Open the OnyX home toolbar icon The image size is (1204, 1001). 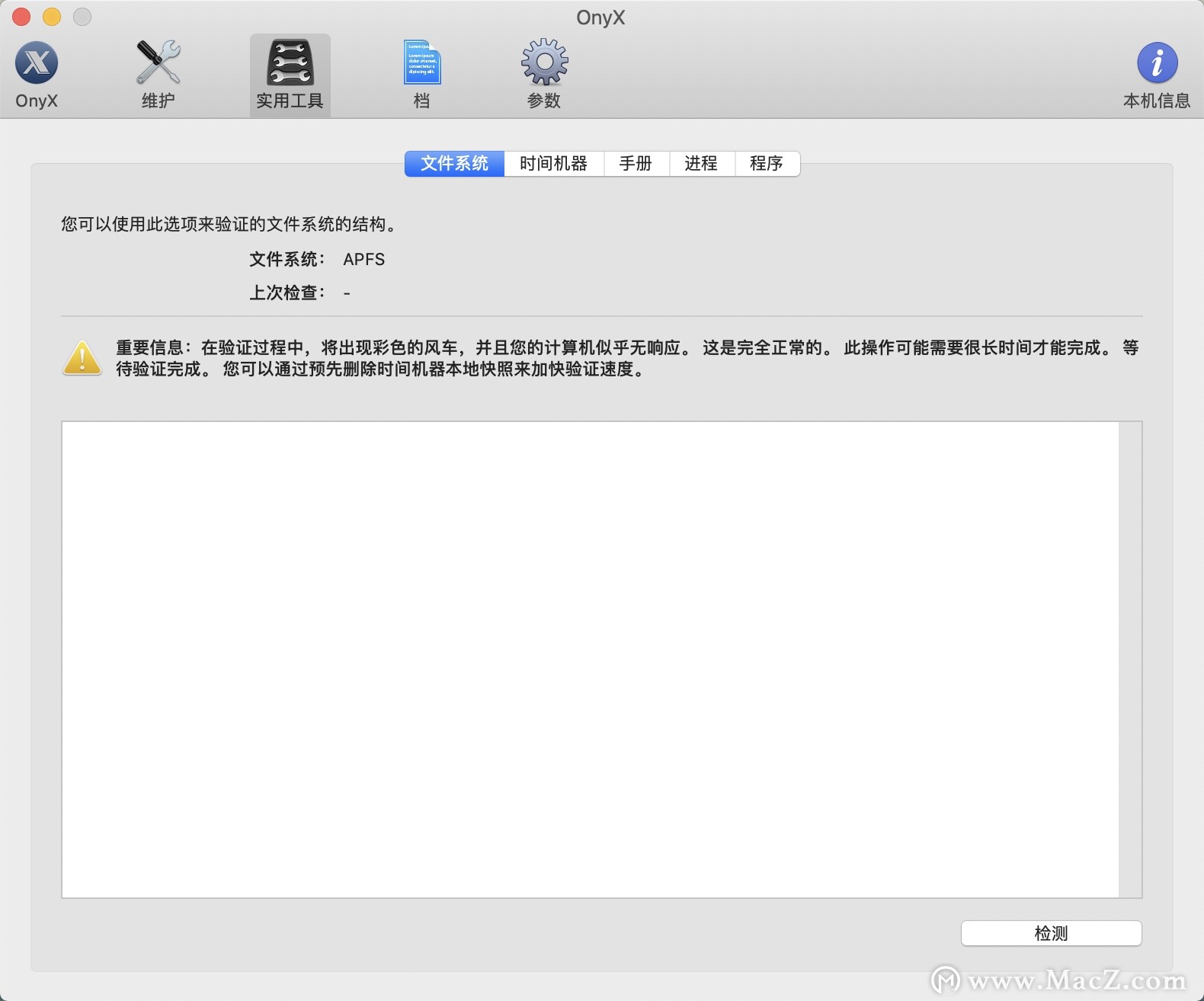(37, 75)
